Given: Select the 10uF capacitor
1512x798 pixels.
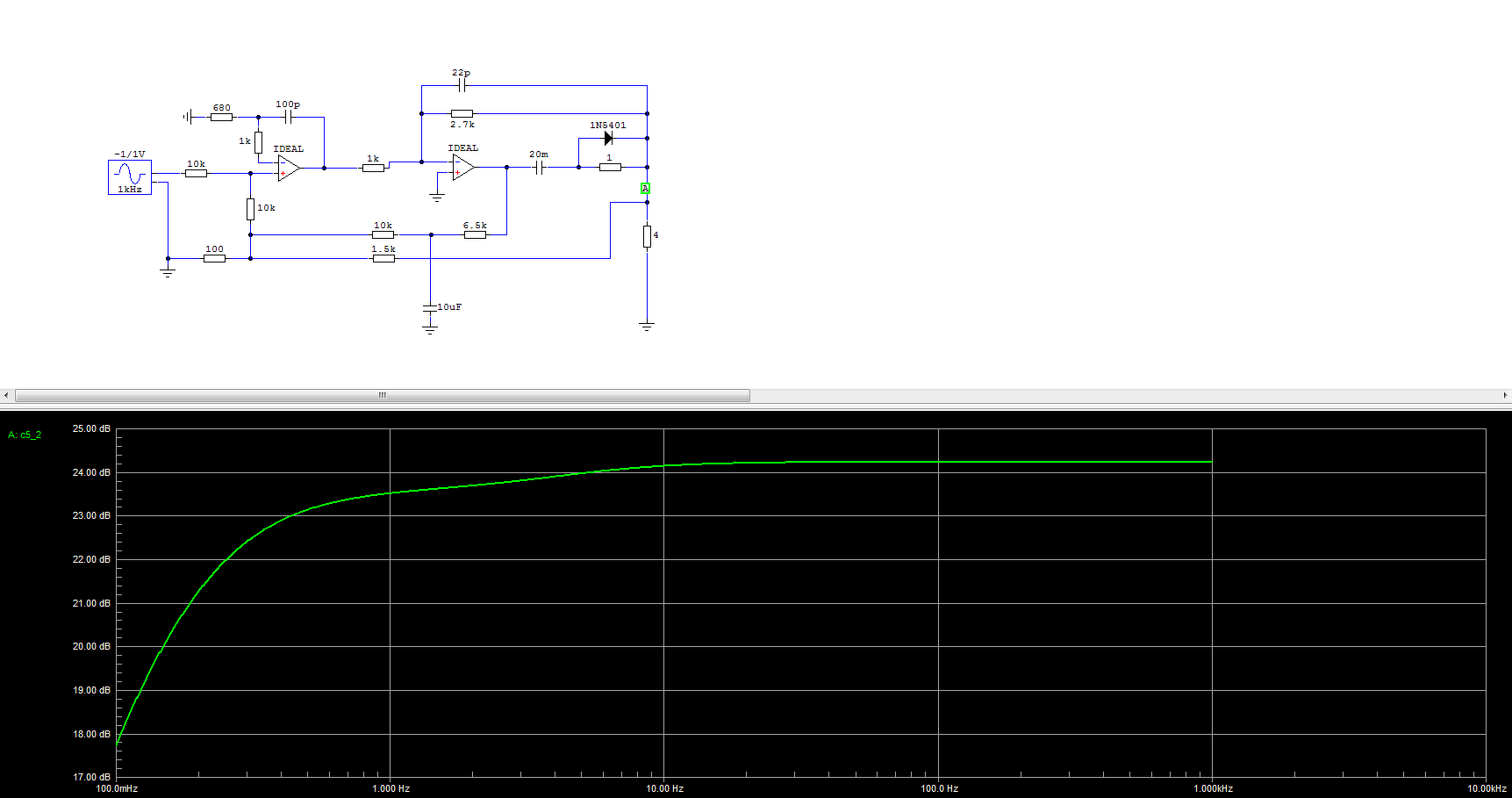Looking at the screenshot, I should pyautogui.click(x=429, y=307).
